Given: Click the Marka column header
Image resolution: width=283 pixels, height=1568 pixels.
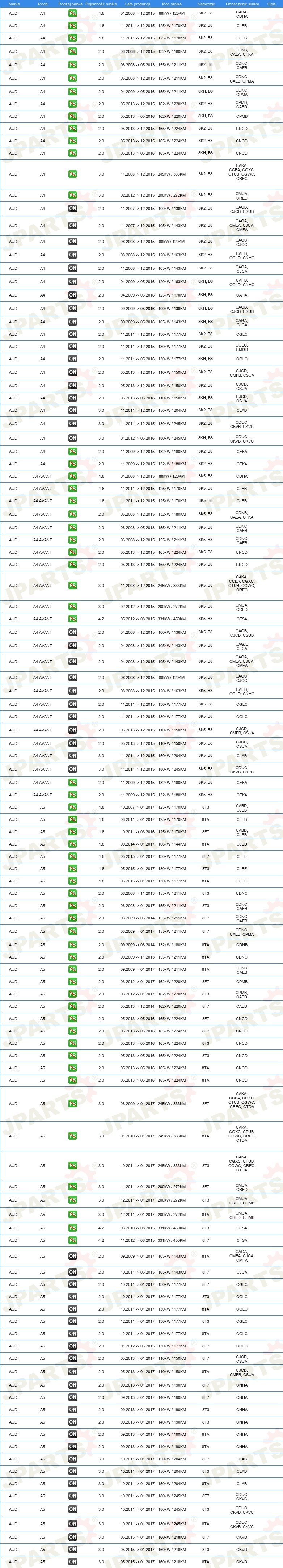Looking at the screenshot, I should click(x=14, y=4).
